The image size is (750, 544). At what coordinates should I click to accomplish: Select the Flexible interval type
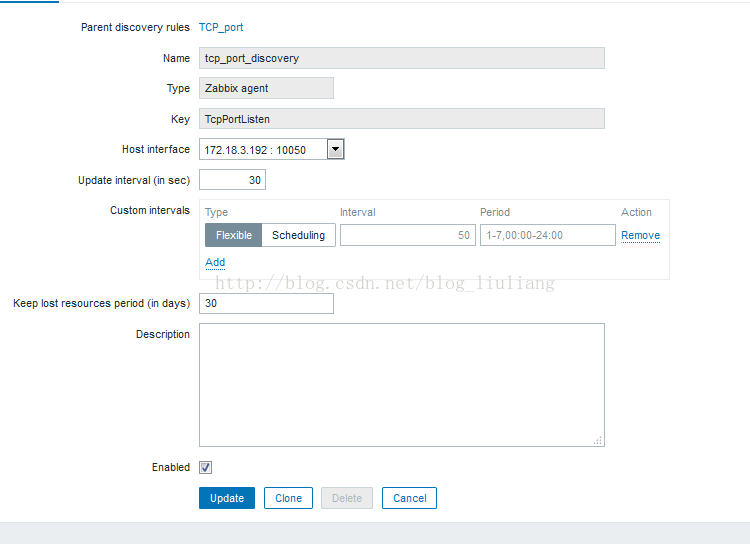pos(233,235)
